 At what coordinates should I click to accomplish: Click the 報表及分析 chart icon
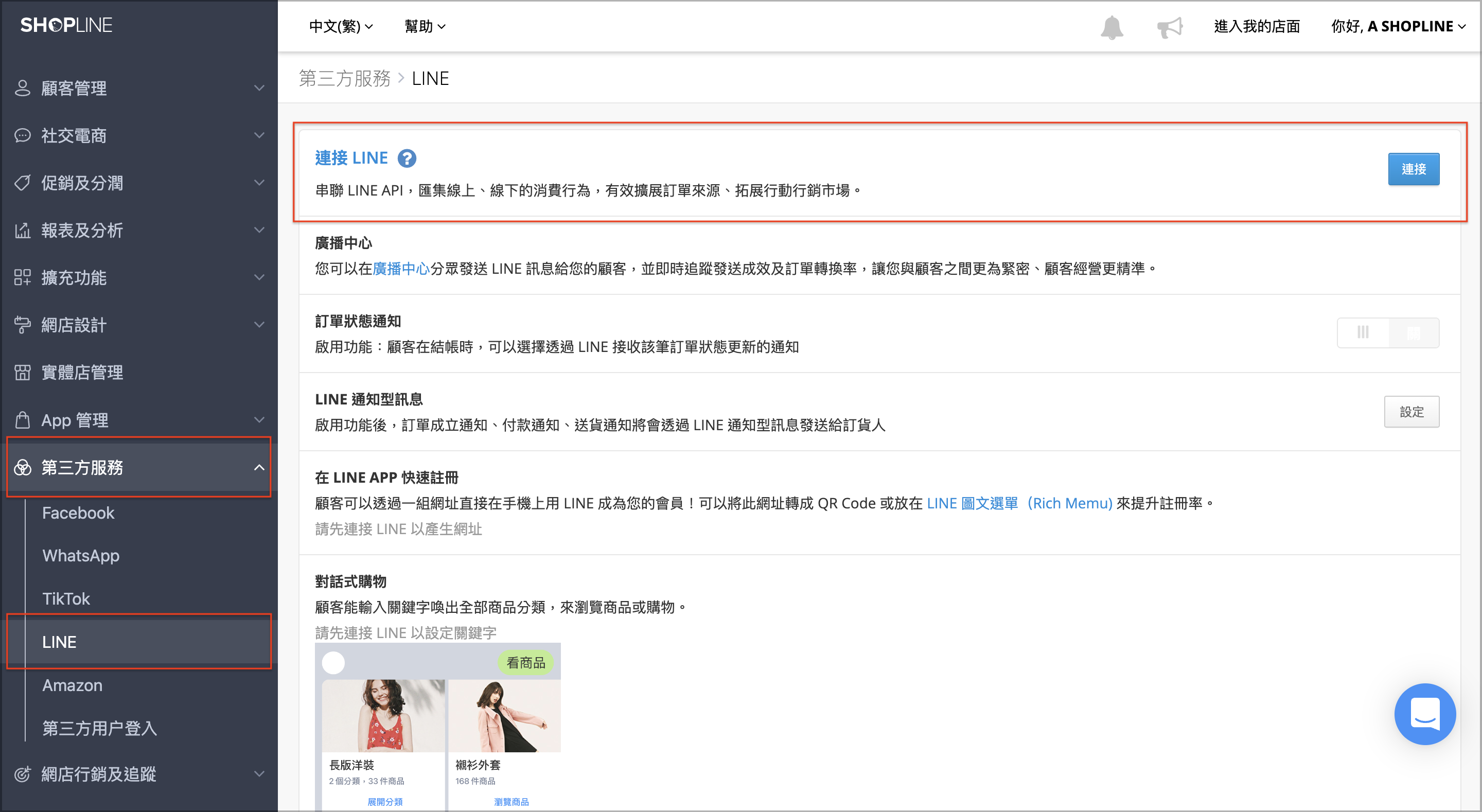coord(23,230)
